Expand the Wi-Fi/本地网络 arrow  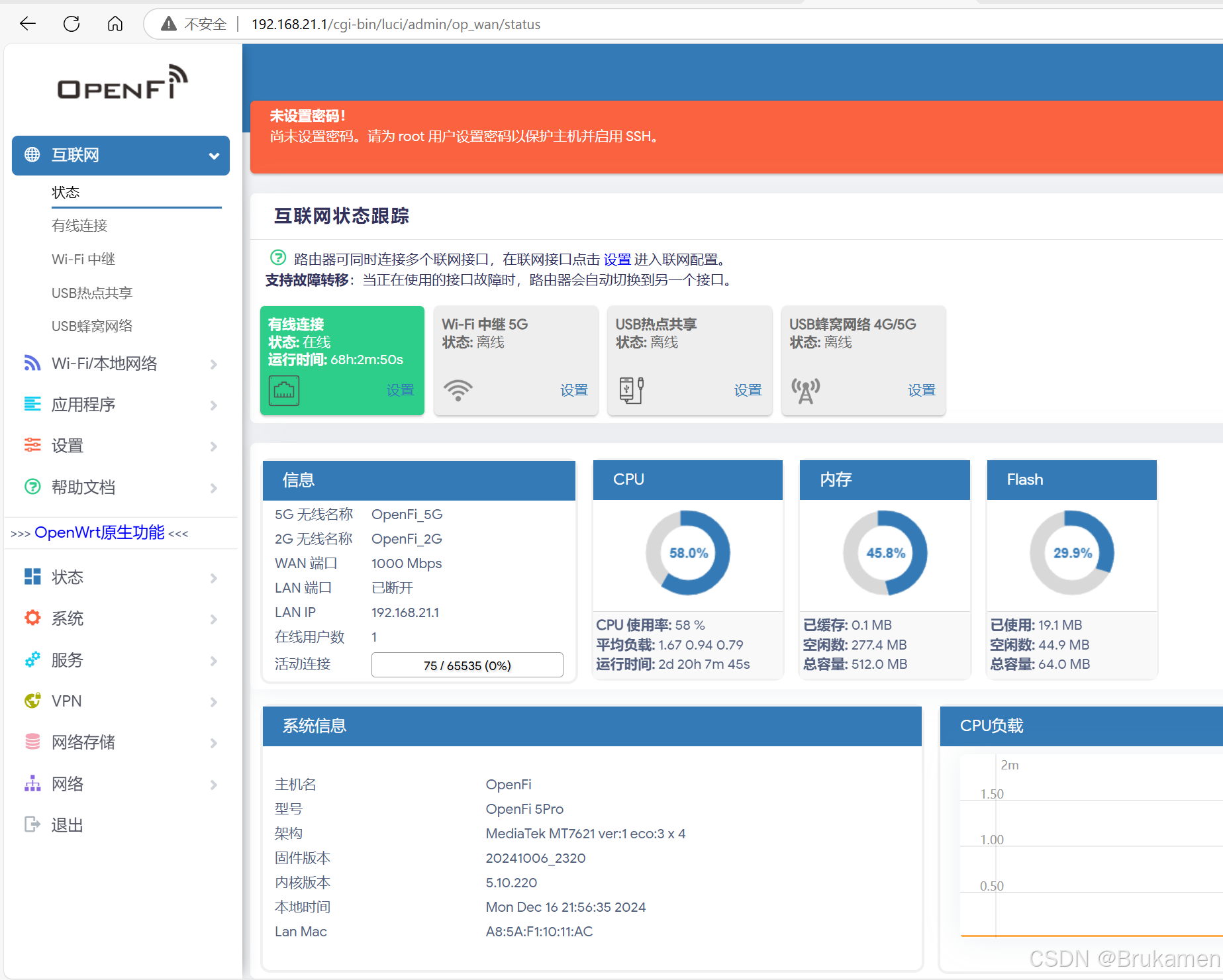pyautogui.click(x=214, y=364)
